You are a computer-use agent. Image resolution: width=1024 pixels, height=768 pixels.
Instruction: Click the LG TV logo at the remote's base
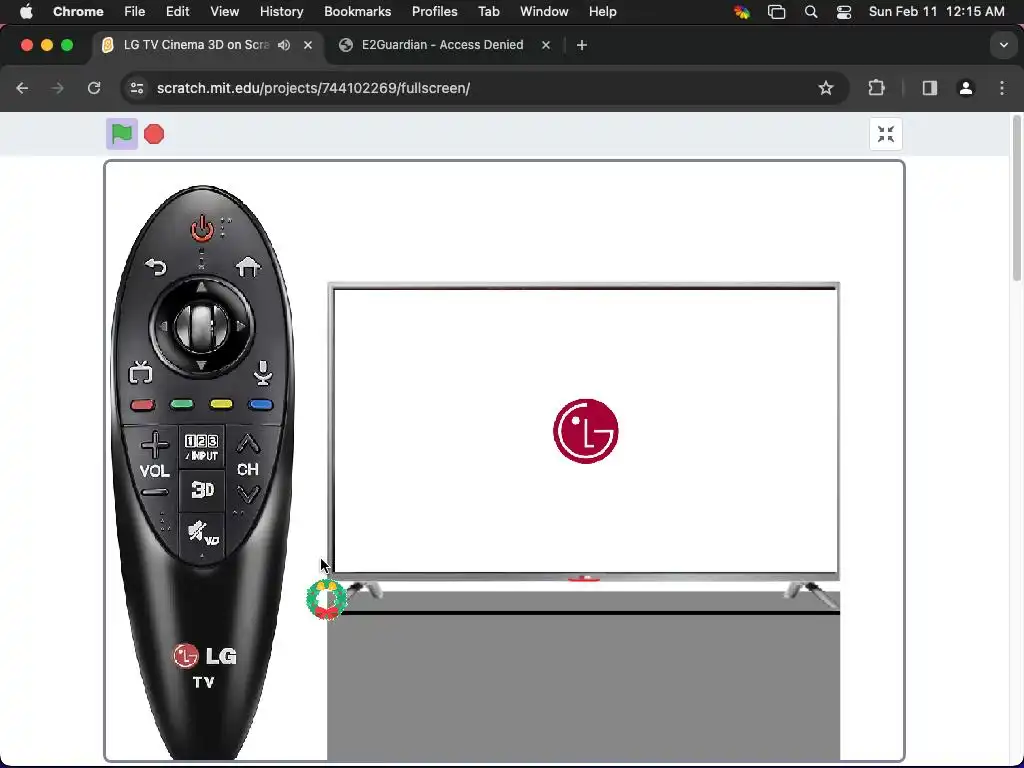tap(204, 665)
